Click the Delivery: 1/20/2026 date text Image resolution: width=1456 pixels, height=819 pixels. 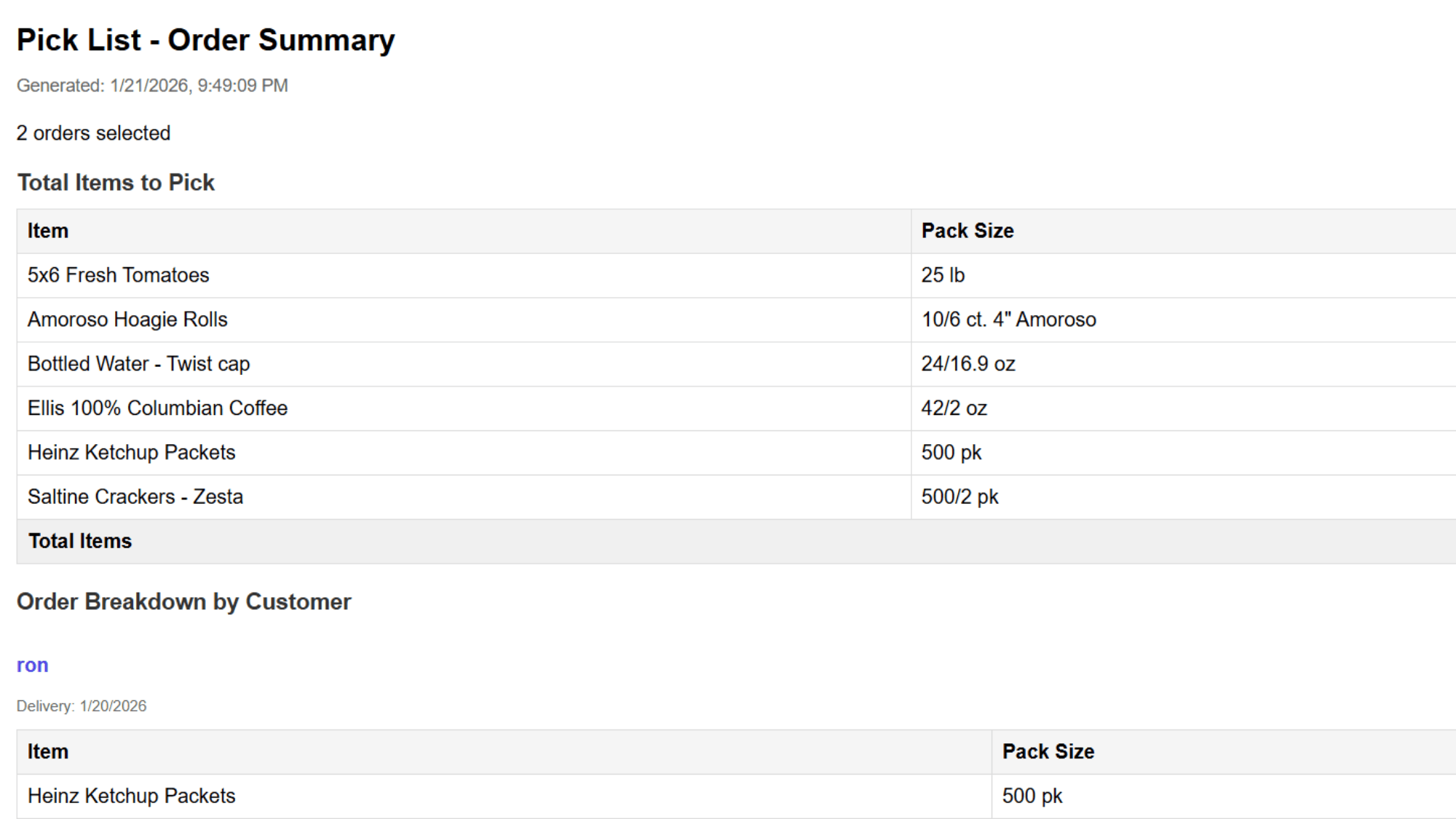pos(82,706)
